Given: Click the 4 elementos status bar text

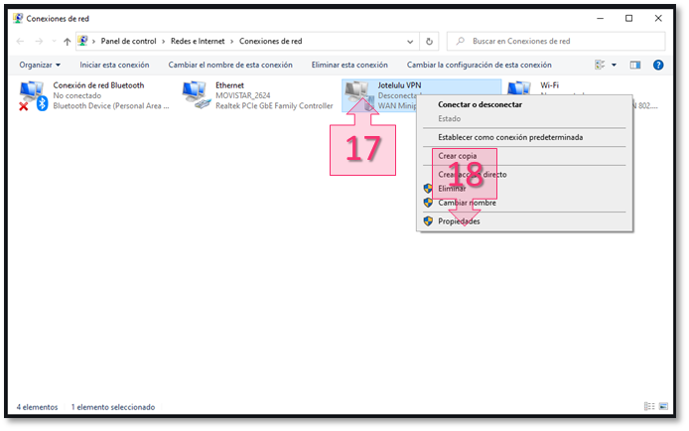Looking at the screenshot, I should pyautogui.click(x=37, y=407).
